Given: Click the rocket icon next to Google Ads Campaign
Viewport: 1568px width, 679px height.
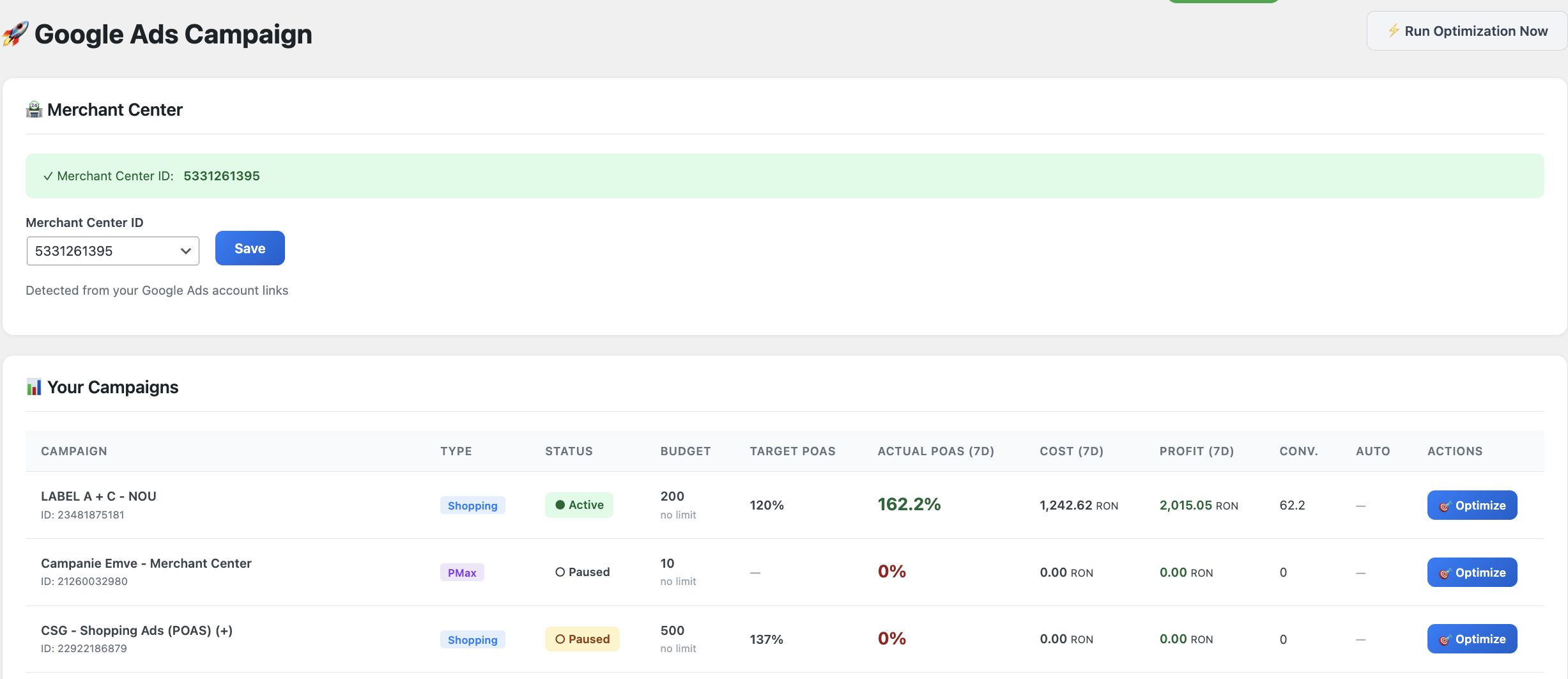Looking at the screenshot, I should [15, 34].
